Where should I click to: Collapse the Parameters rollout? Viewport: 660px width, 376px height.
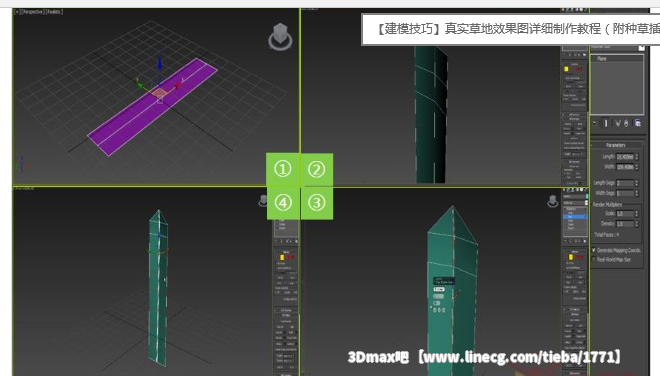pyautogui.click(x=615, y=145)
